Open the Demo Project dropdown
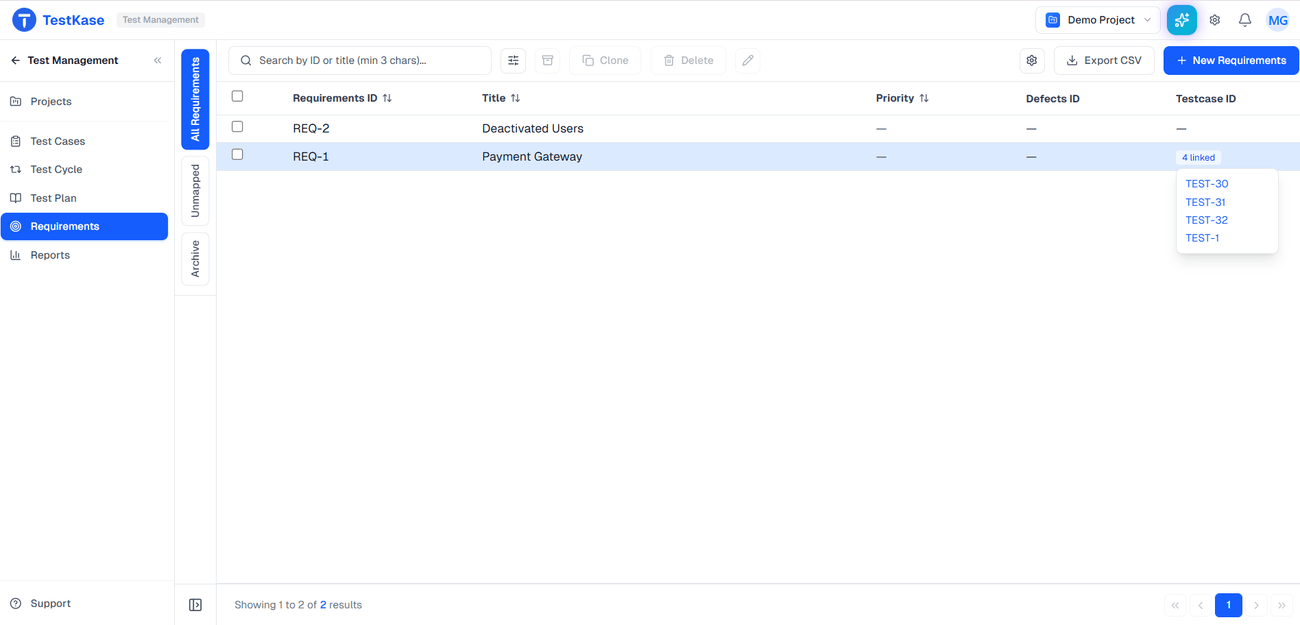 [1098, 20]
